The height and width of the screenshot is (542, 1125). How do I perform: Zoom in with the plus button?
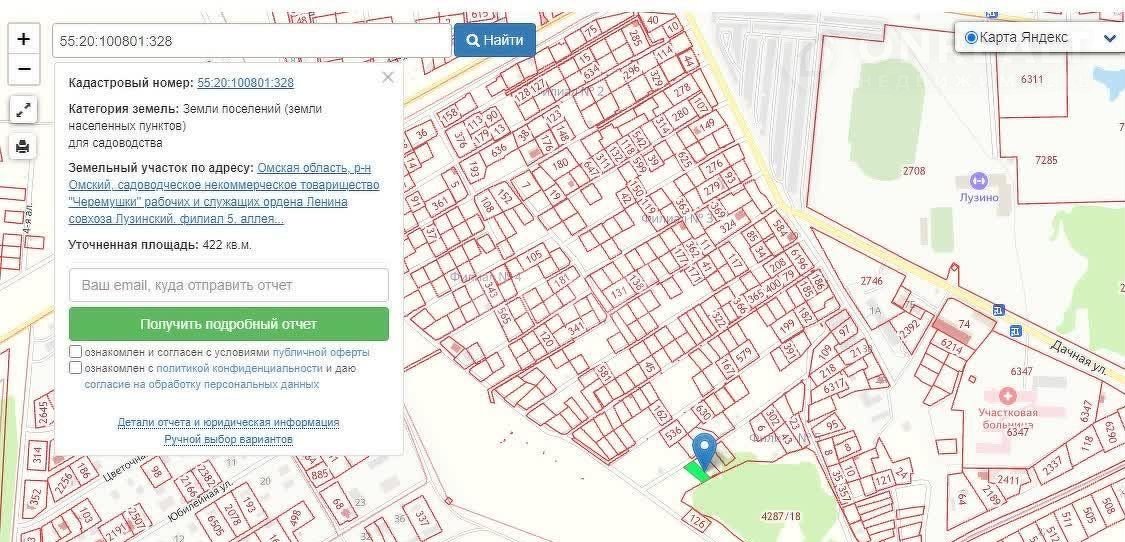(x=23, y=40)
